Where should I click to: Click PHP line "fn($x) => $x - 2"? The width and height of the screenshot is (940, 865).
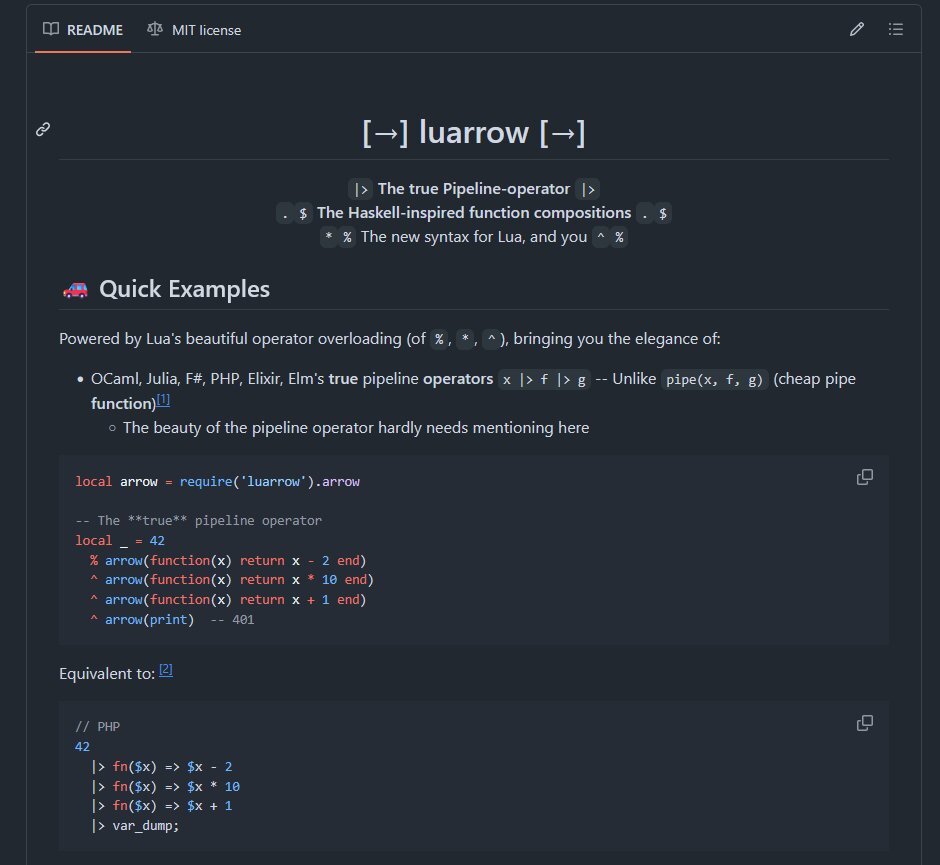coord(162,767)
